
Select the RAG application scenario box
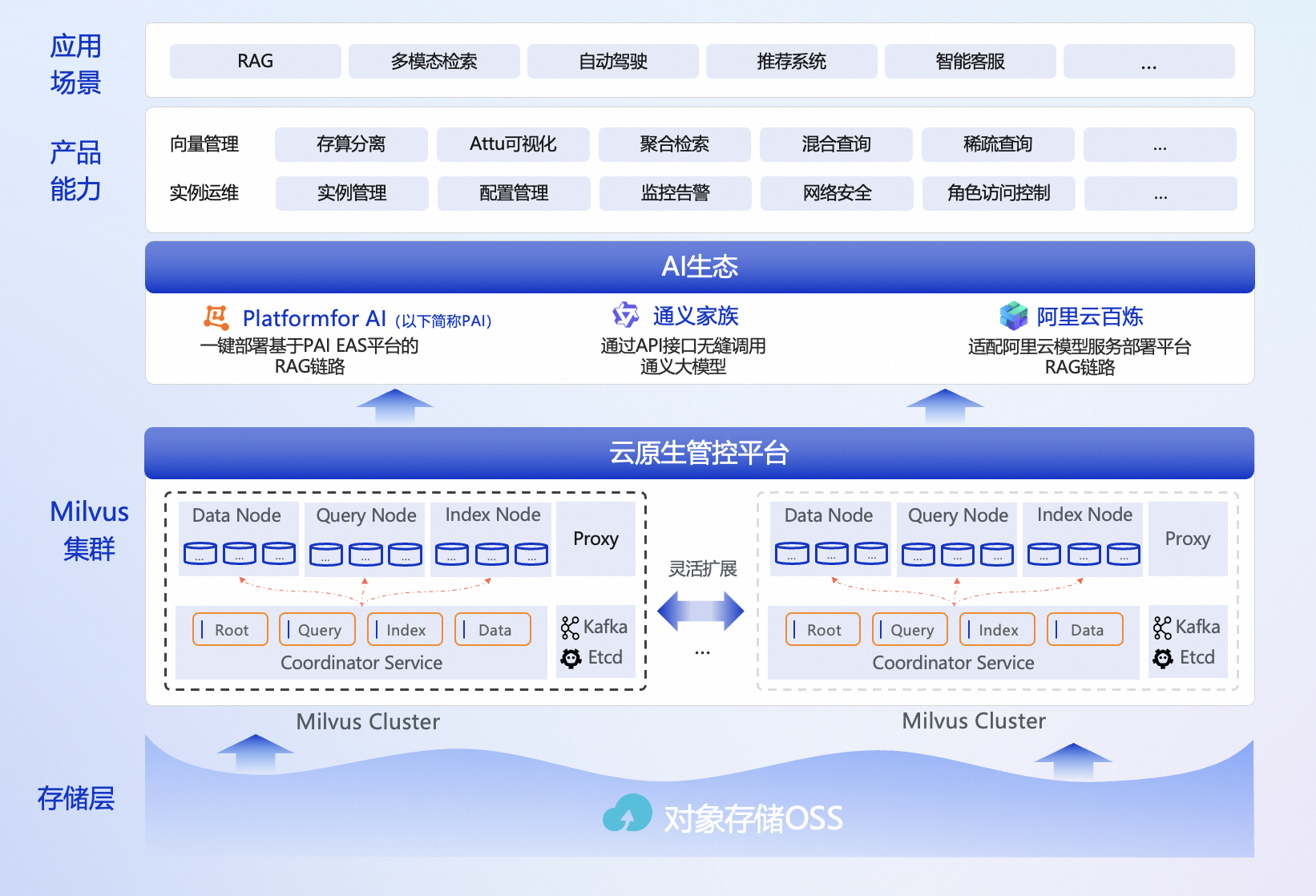point(256,62)
